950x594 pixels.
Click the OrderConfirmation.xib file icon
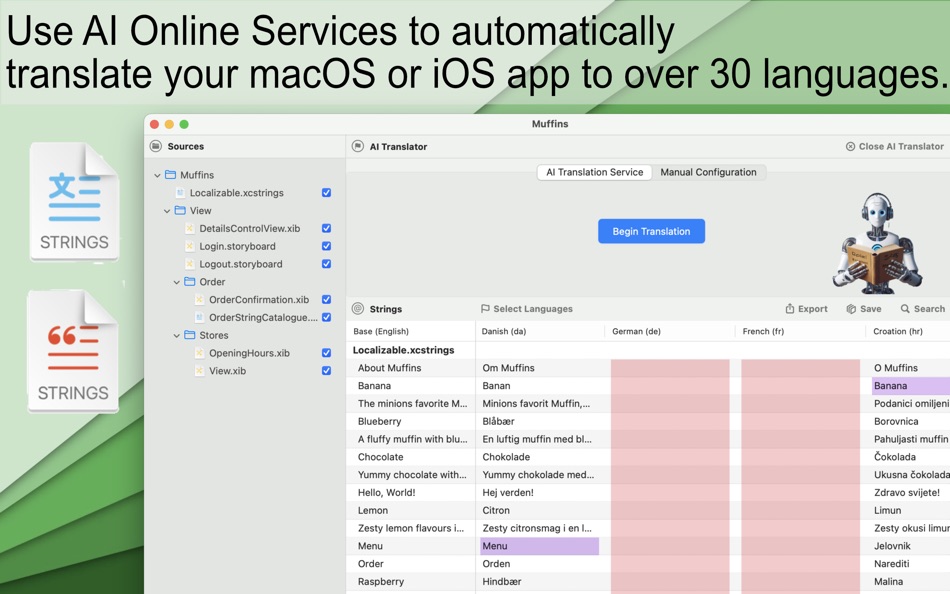pos(199,299)
